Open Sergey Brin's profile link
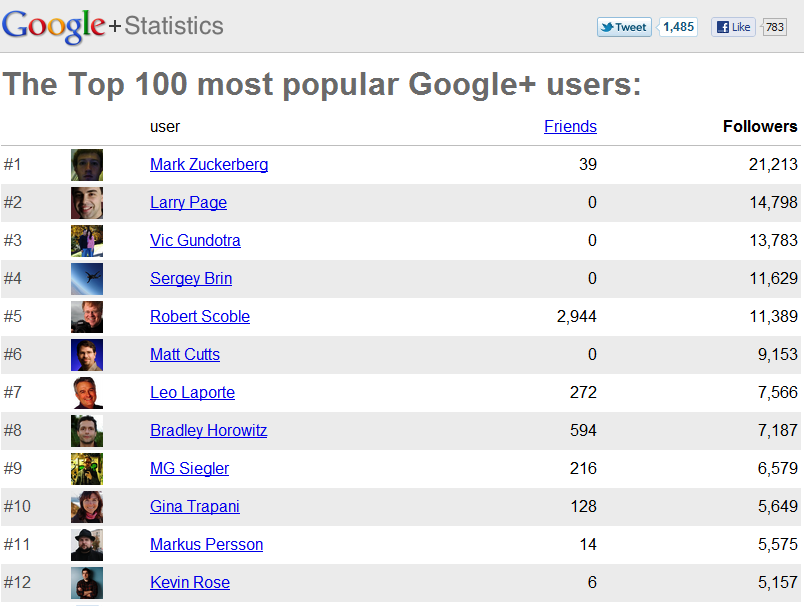This screenshot has width=804, height=606. (x=191, y=278)
